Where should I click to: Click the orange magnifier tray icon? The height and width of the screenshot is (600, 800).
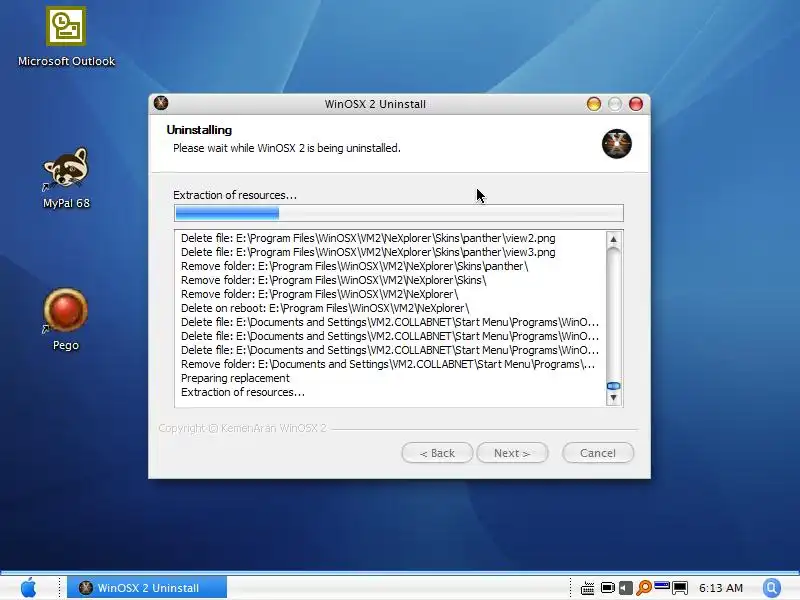tap(644, 588)
